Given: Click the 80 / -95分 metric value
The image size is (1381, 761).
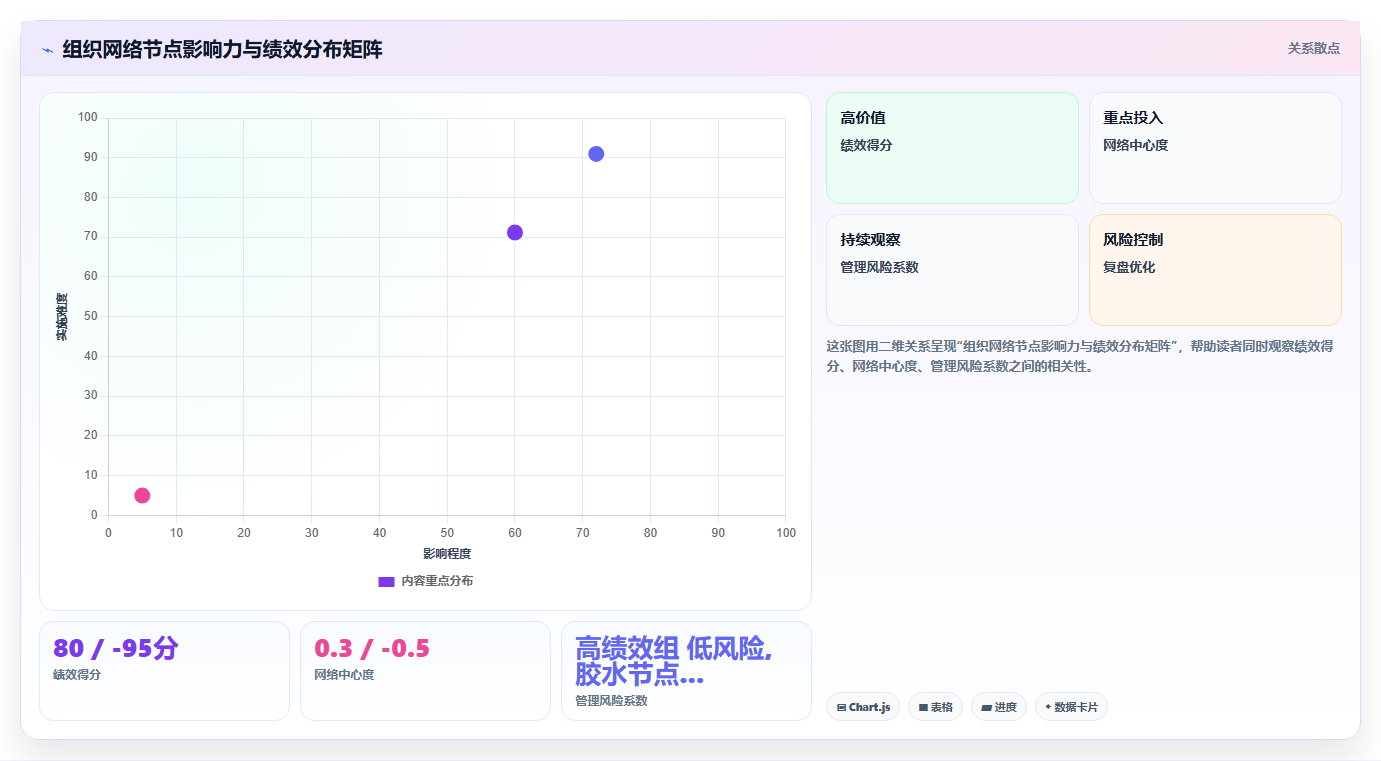Looking at the screenshot, I should click(116, 648).
